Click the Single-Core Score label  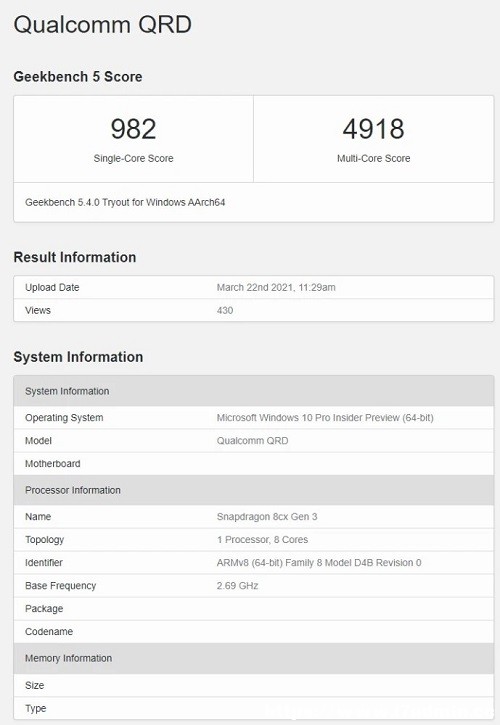133,158
